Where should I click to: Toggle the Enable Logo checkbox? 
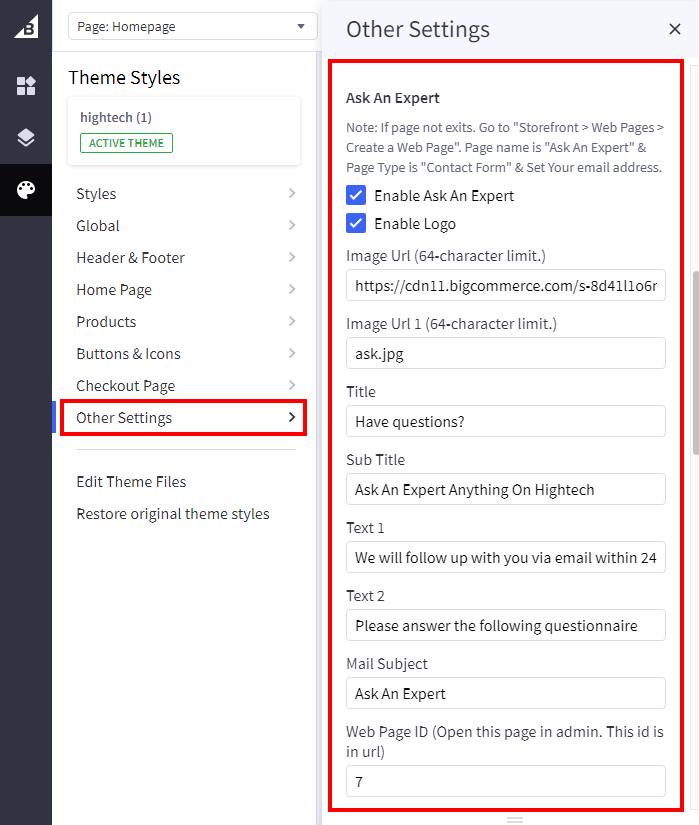click(x=356, y=223)
